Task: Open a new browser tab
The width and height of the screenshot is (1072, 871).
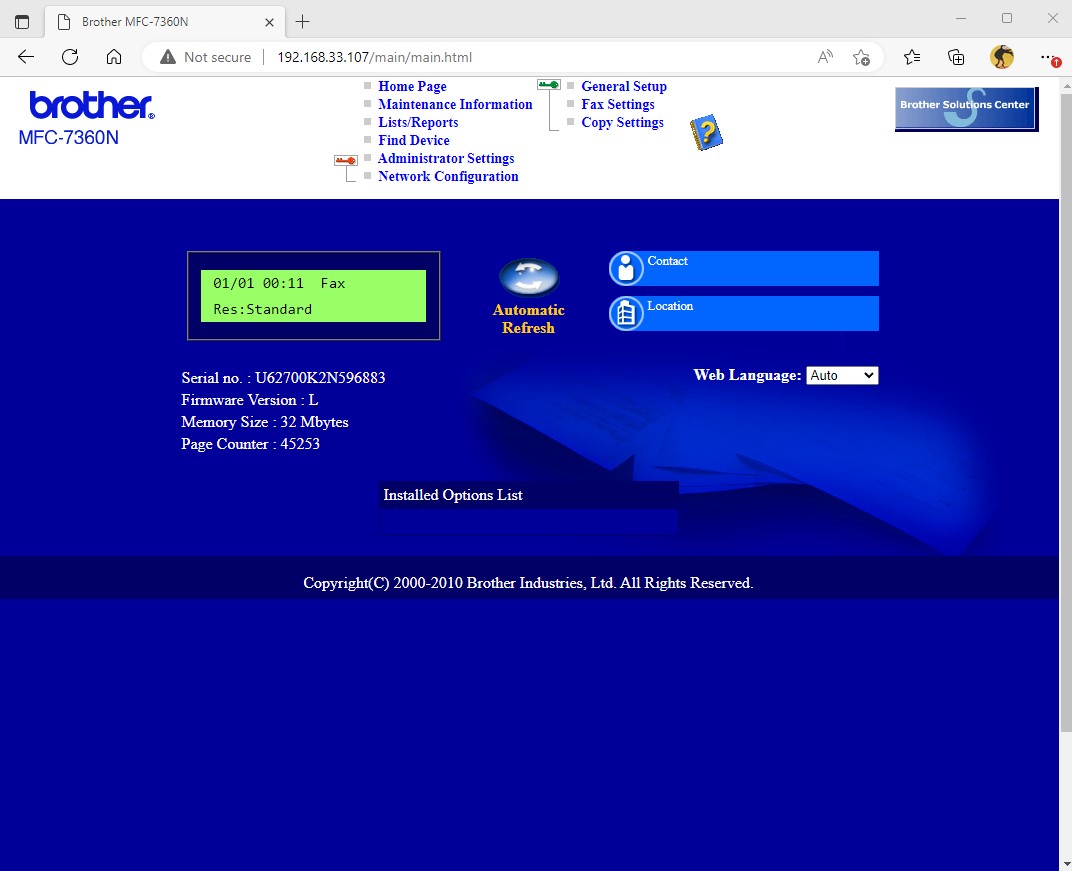Action: pyautogui.click(x=303, y=21)
